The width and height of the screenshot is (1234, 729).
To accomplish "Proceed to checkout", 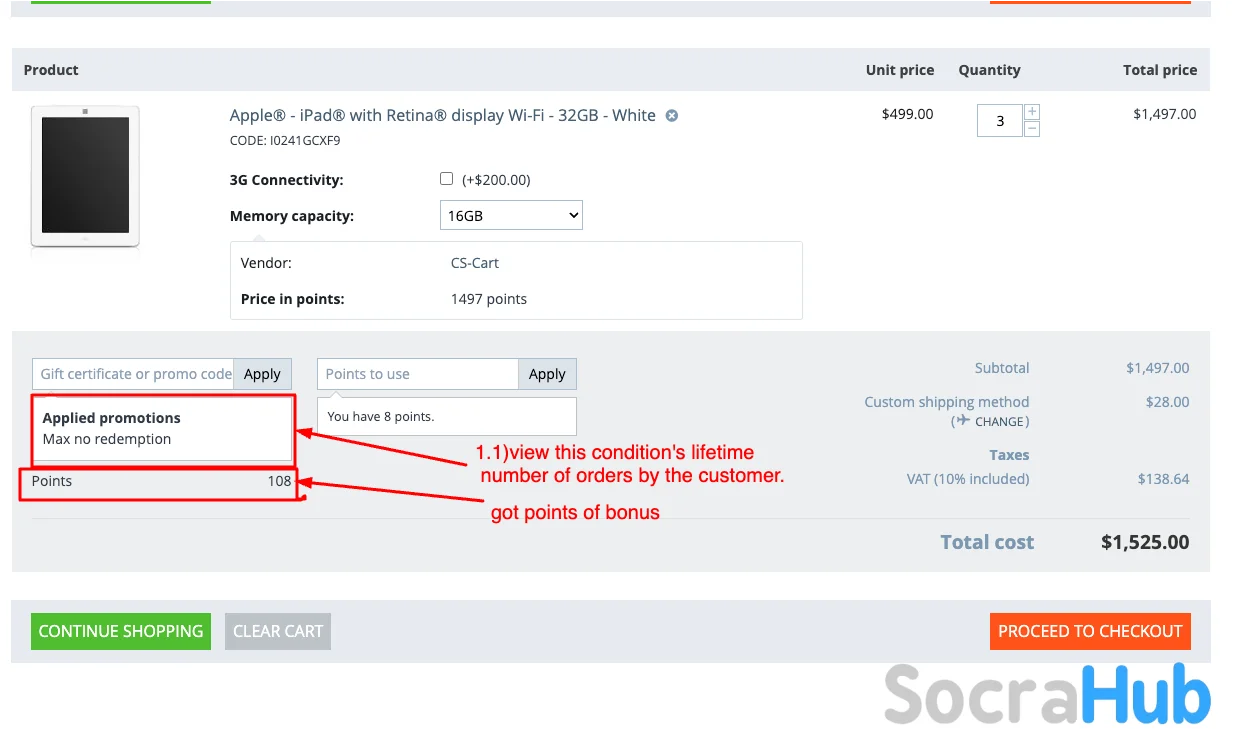I will click(1090, 631).
